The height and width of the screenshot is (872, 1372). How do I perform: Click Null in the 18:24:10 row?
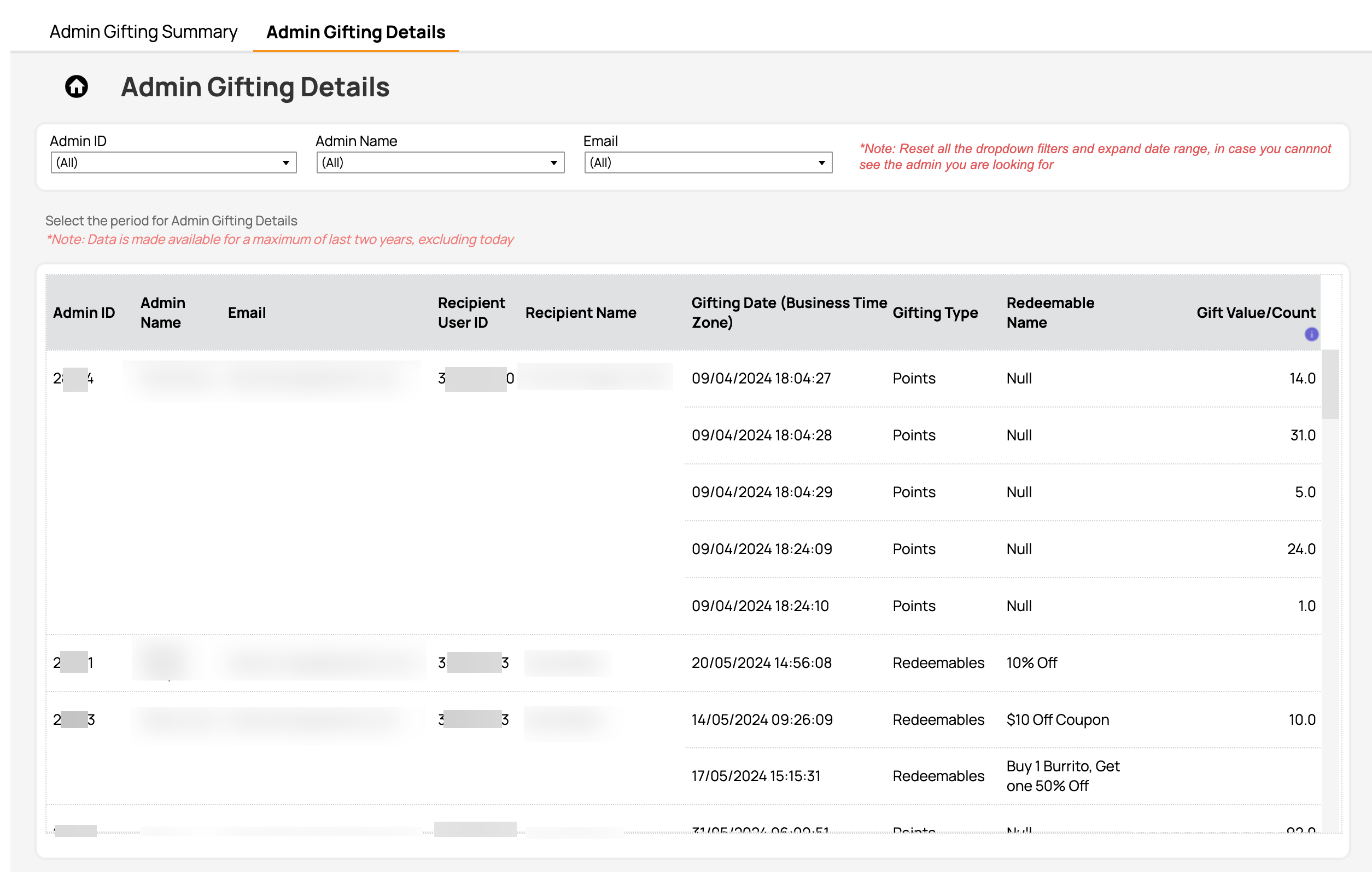(1019, 606)
